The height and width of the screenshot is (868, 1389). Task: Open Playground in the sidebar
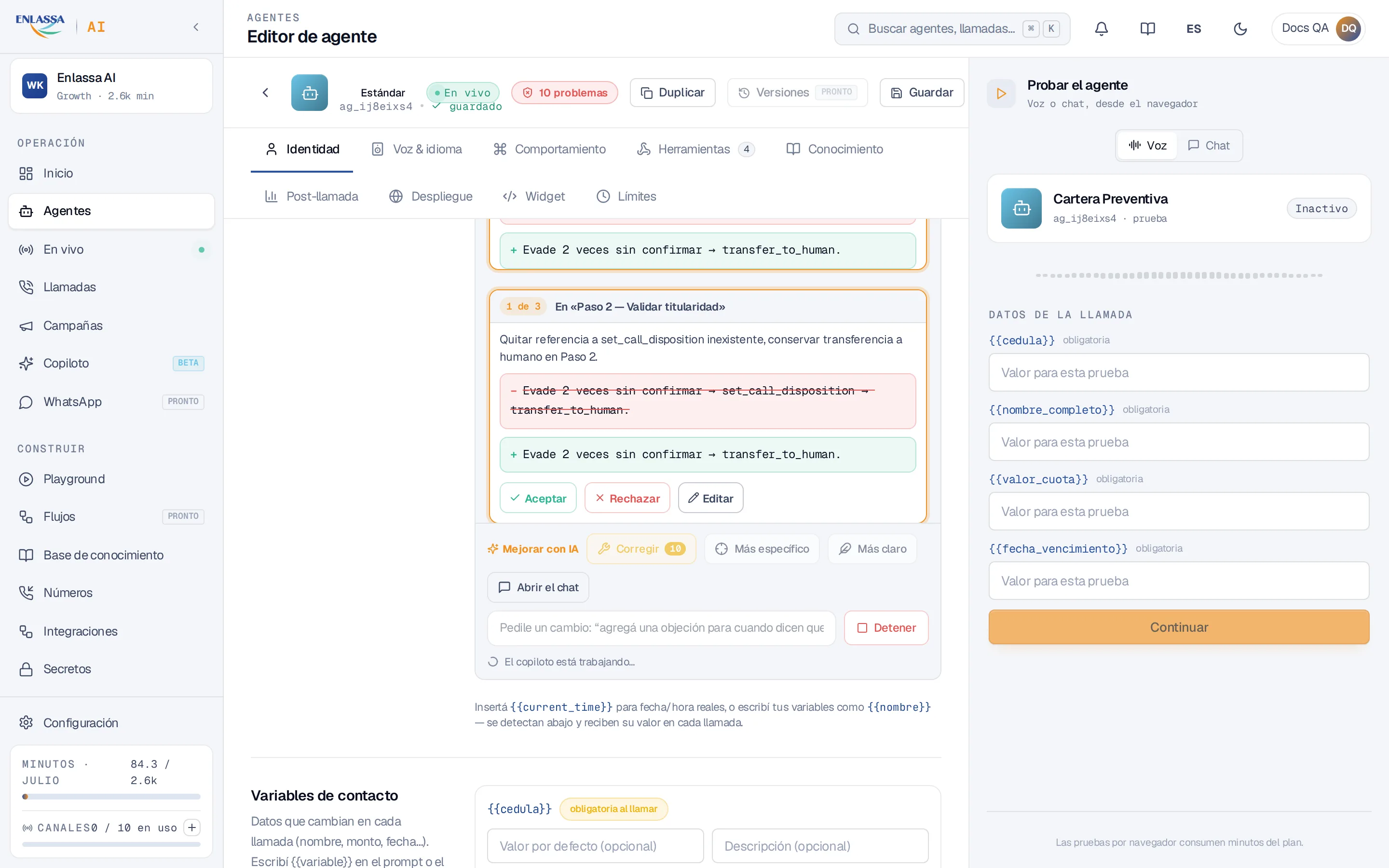tap(111, 479)
